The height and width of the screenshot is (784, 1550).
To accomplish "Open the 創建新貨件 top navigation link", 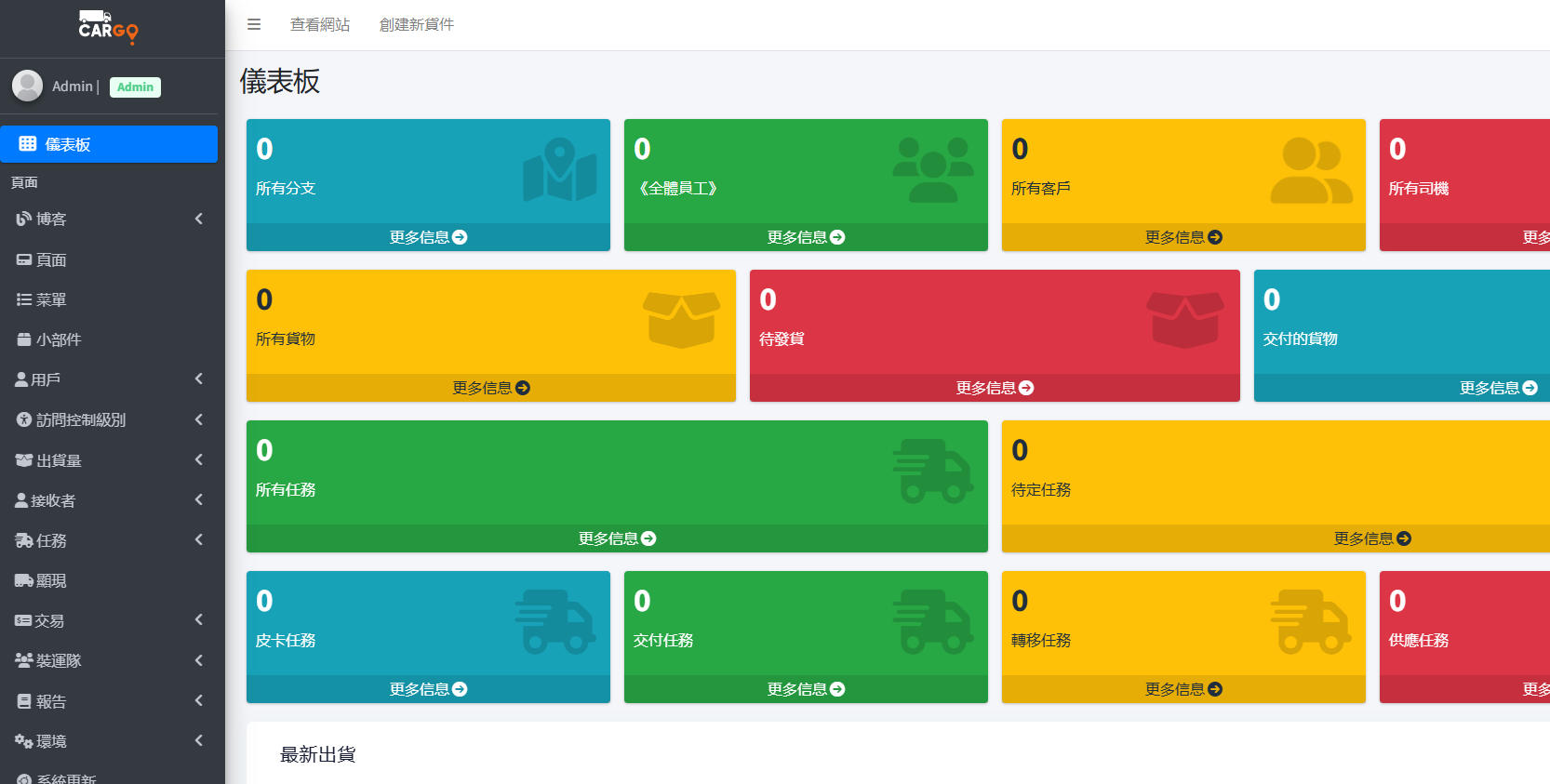I will [x=417, y=24].
